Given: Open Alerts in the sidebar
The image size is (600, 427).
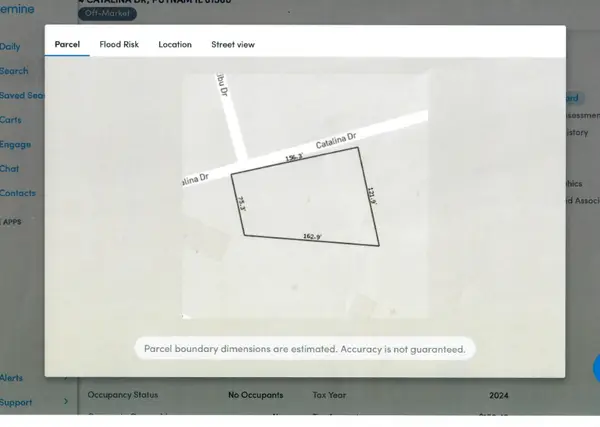Looking at the screenshot, I should pyautogui.click(x=11, y=378).
